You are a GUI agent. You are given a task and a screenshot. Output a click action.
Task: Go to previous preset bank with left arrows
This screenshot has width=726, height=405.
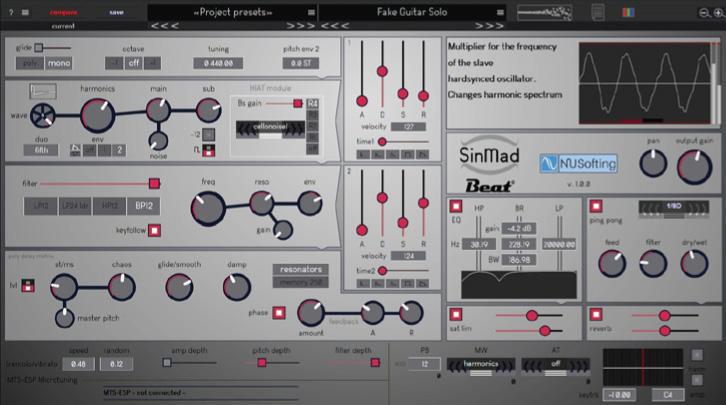point(164,26)
